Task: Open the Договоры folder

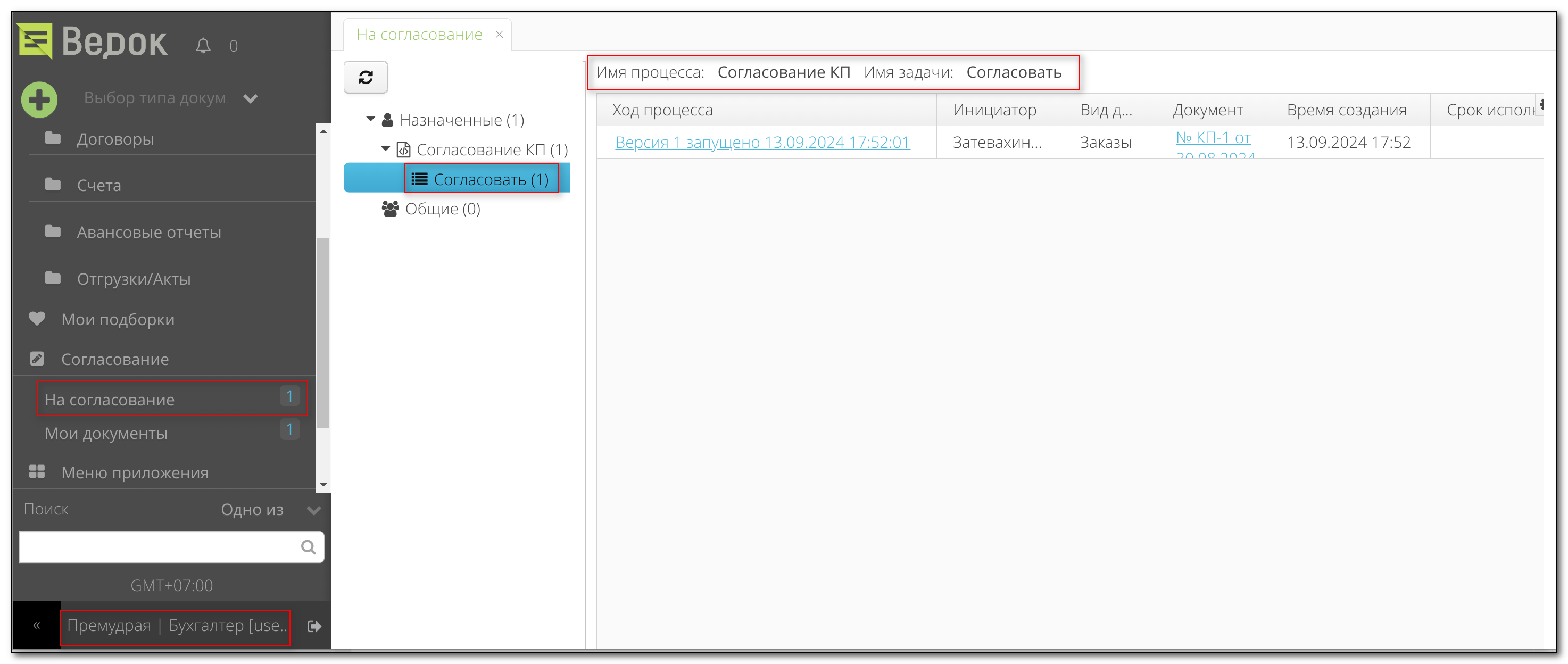Action: tap(115, 139)
